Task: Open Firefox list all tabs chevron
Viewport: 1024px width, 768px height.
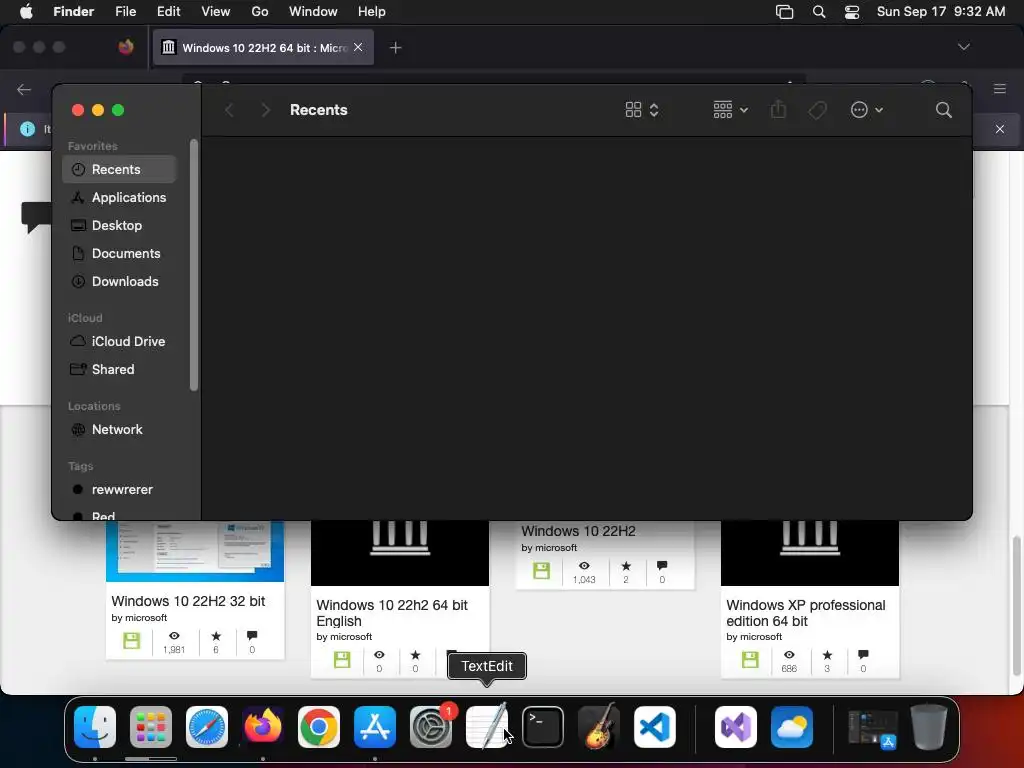Action: tap(963, 47)
